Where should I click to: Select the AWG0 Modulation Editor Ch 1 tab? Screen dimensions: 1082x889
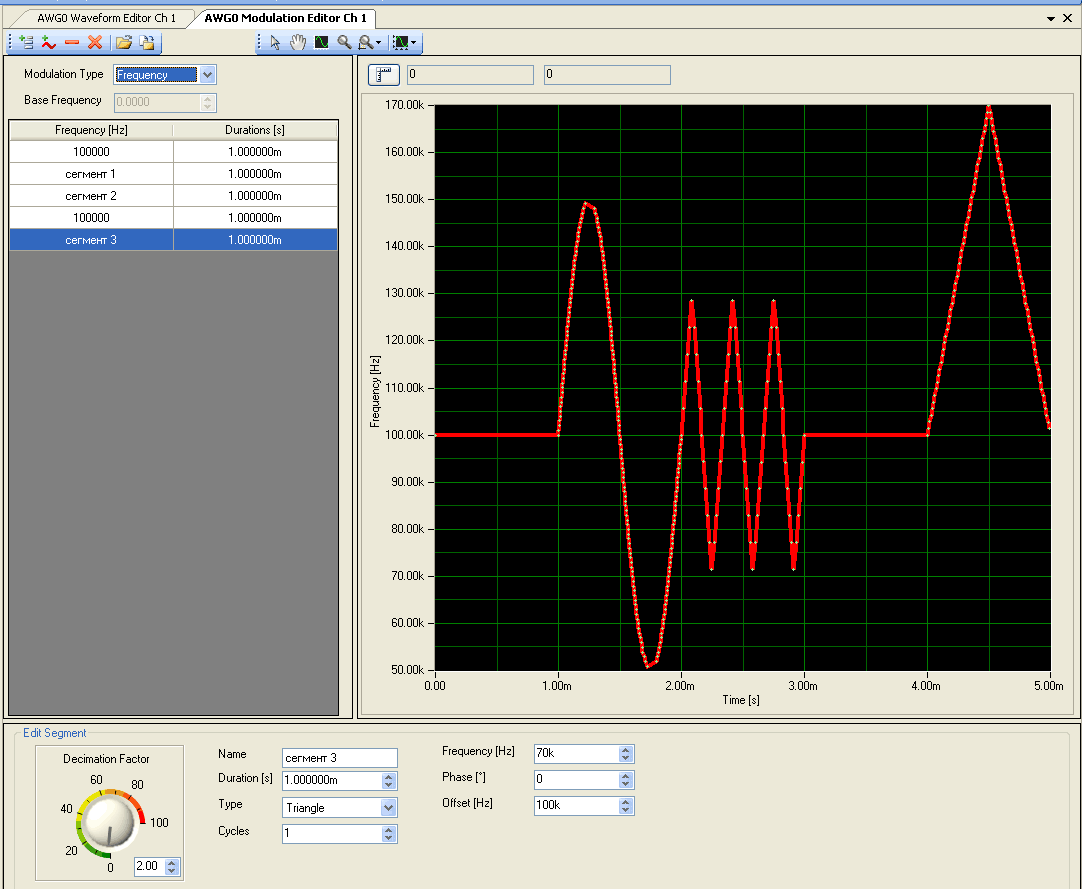[286, 18]
